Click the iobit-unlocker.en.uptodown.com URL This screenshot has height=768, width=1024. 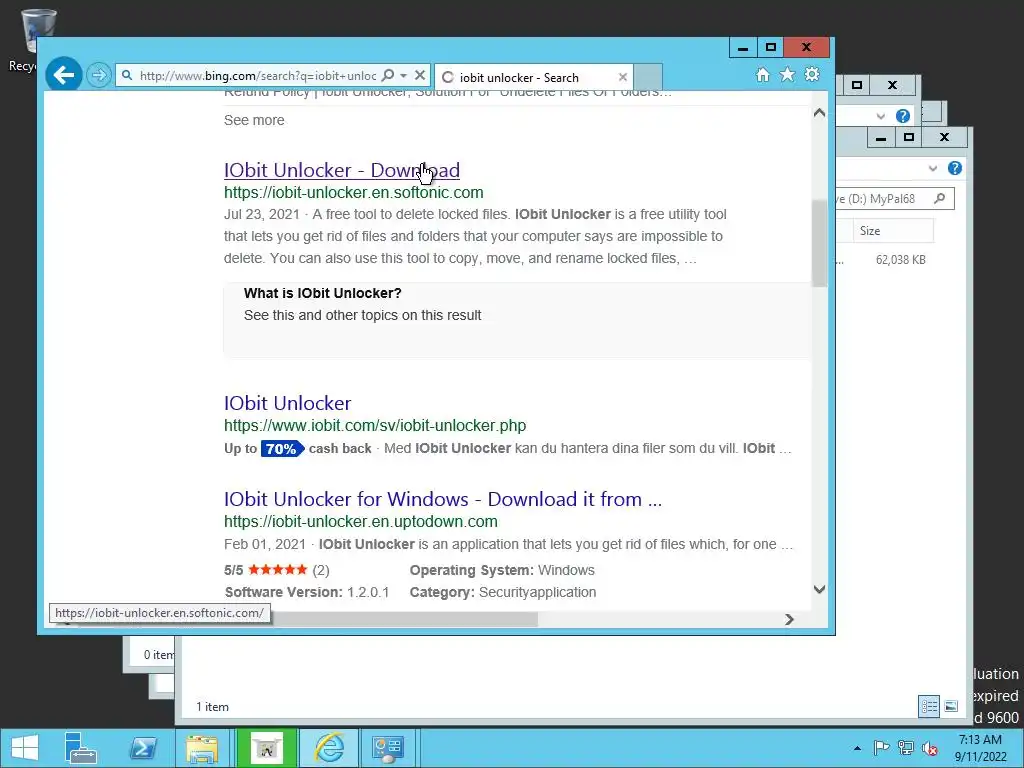[360, 522]
